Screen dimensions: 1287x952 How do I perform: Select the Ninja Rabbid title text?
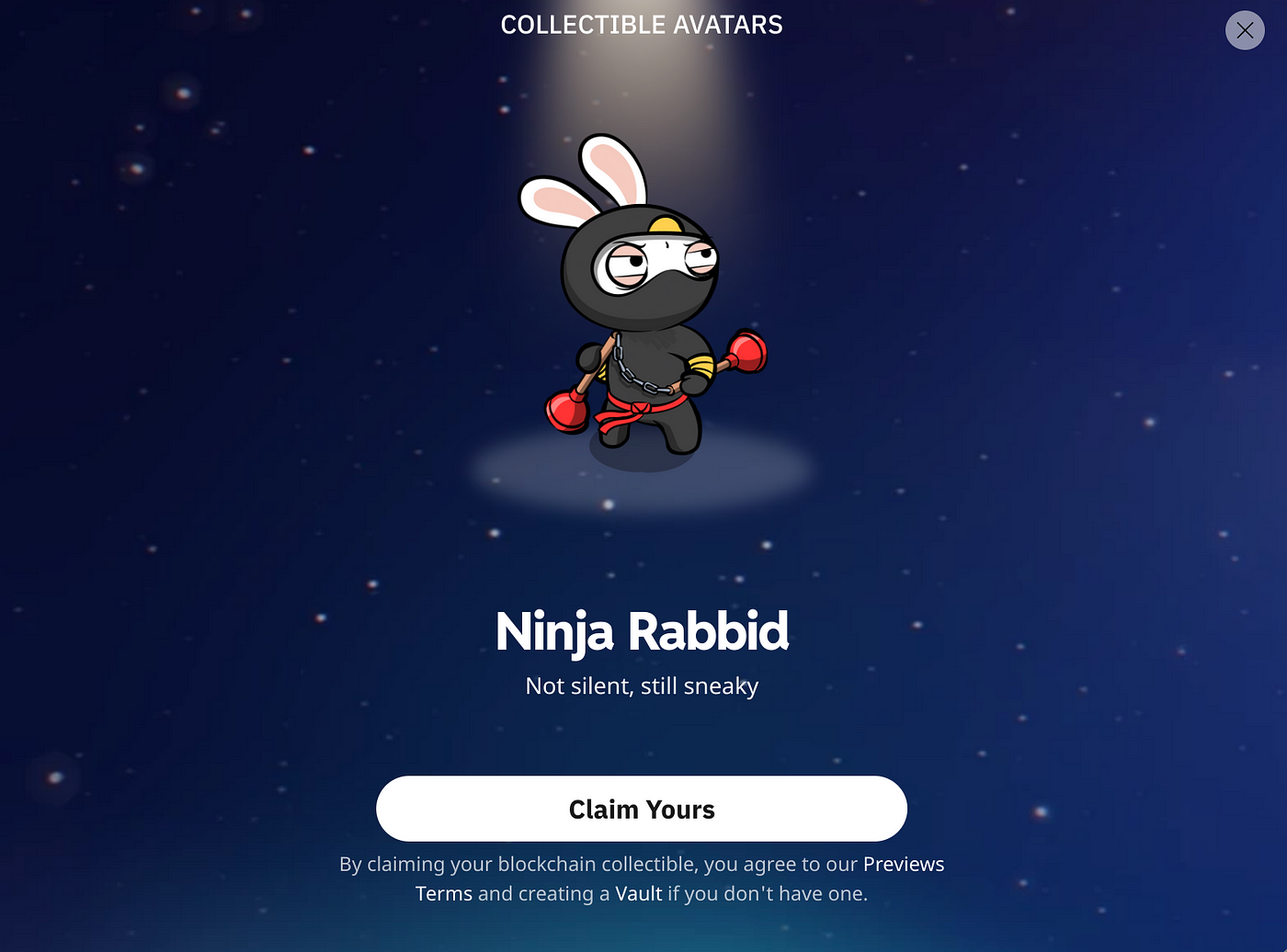(642, 631)
